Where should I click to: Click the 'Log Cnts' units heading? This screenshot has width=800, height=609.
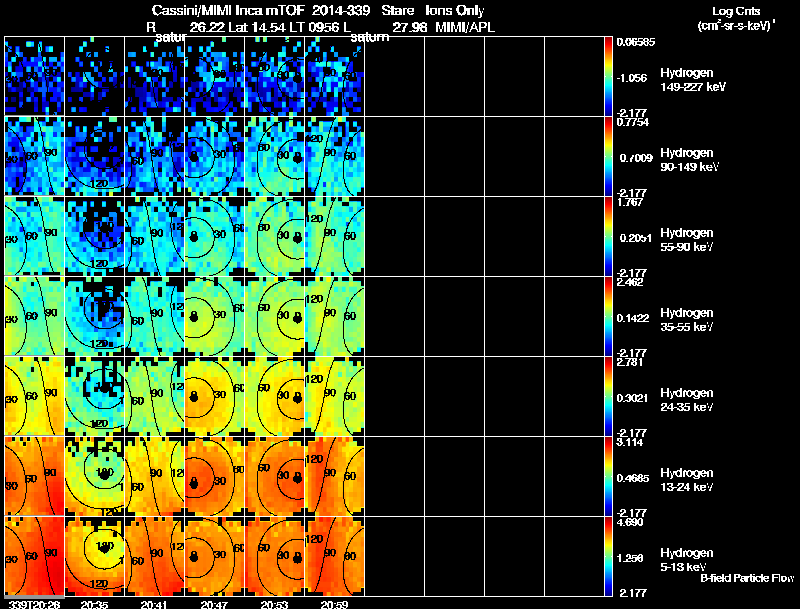[x=736, y=11]
